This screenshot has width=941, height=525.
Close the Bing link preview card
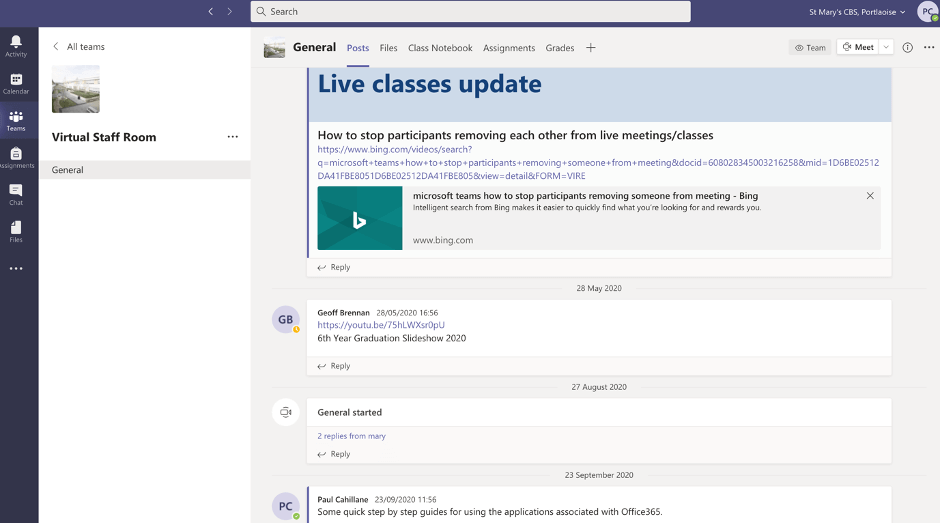(x=870, y=196)
